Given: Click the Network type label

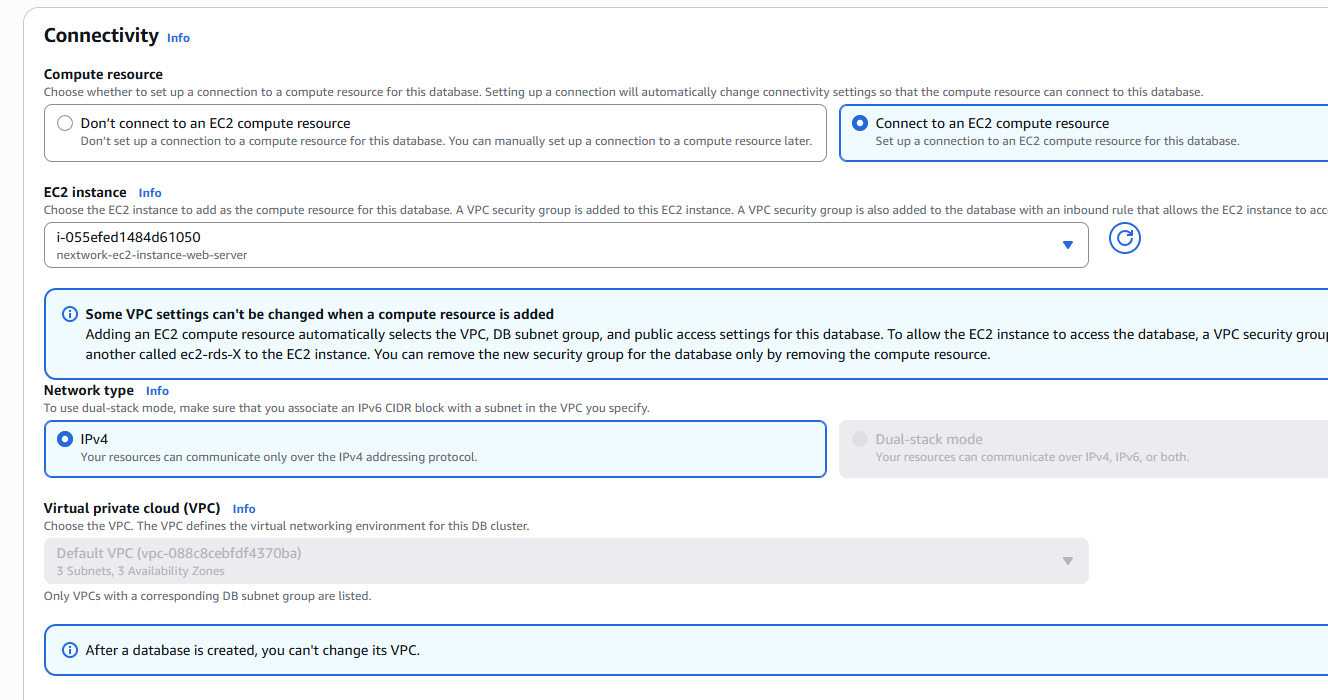Looking at the screenshot, I should [x=89, y=390].
